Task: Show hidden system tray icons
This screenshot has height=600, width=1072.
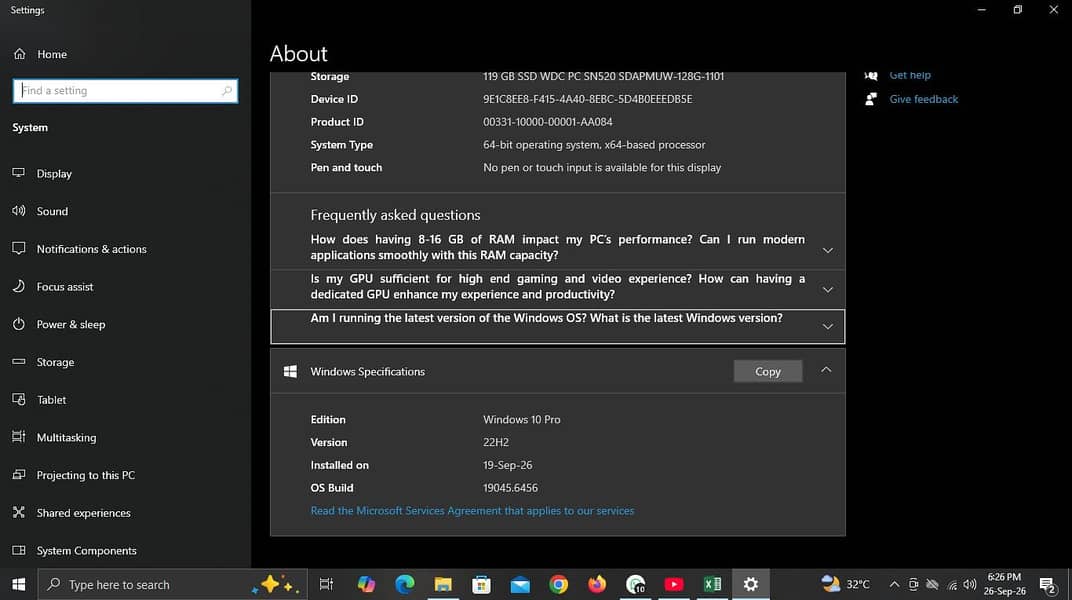Action: point(894,584)
